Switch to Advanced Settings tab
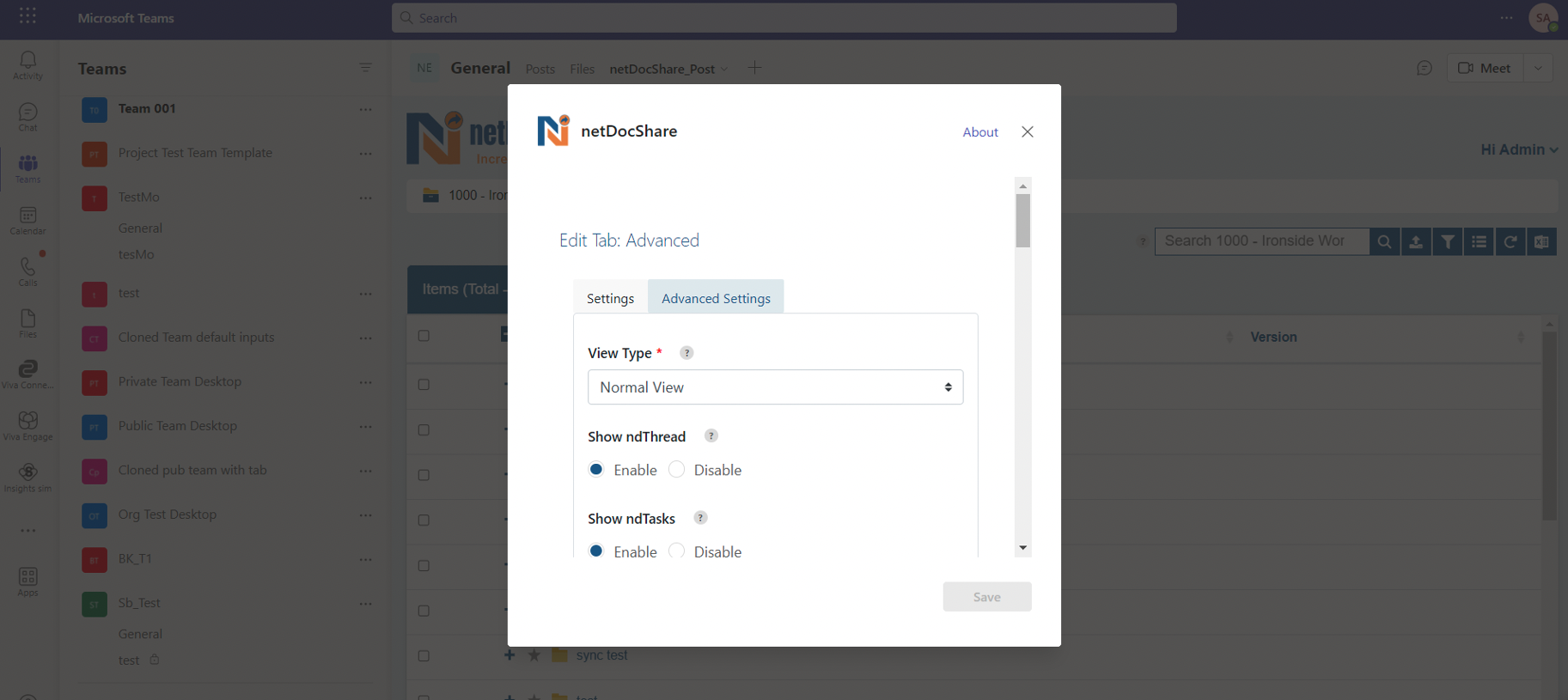The width and height of the screenshot is (1568, 700). 716,298
